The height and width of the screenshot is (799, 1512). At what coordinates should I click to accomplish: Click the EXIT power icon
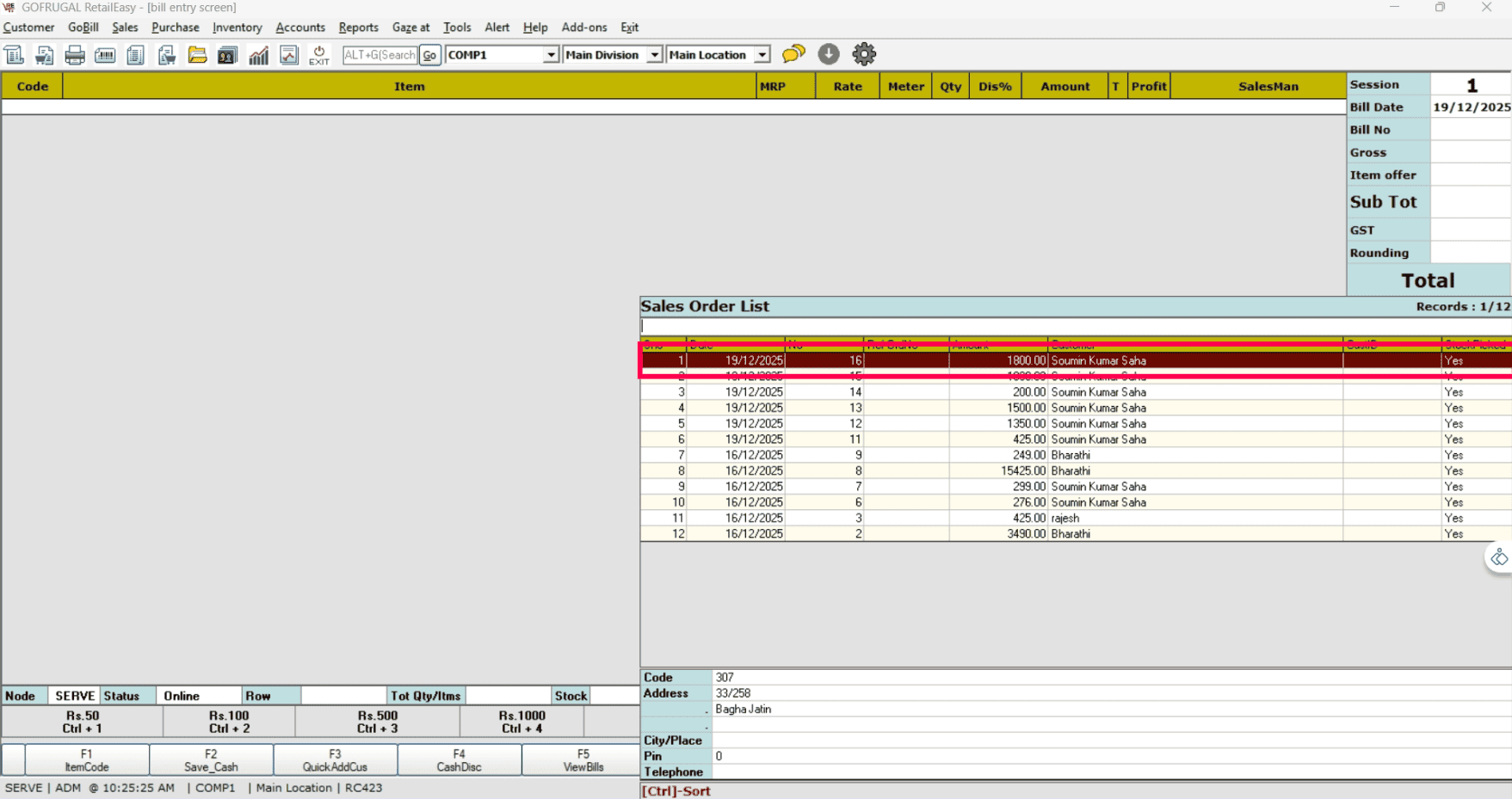319,55
